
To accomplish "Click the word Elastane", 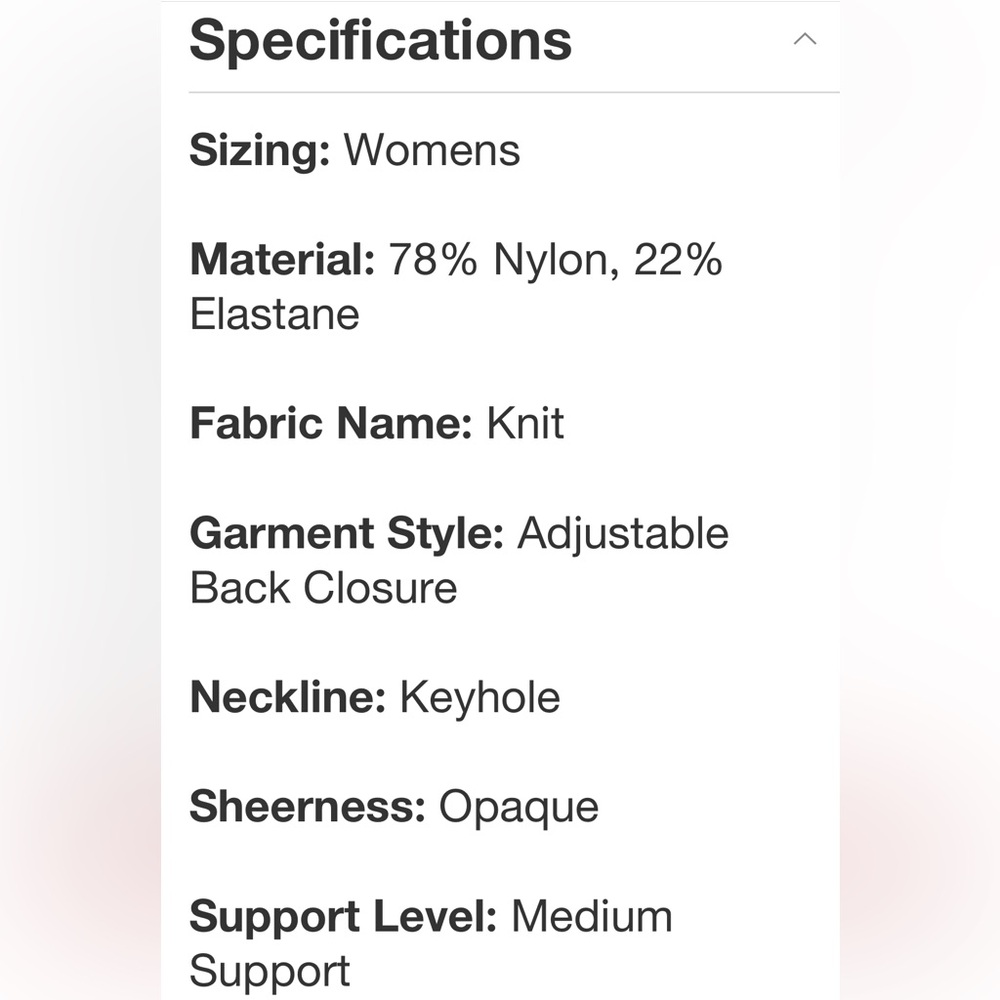I will [275, 314].
